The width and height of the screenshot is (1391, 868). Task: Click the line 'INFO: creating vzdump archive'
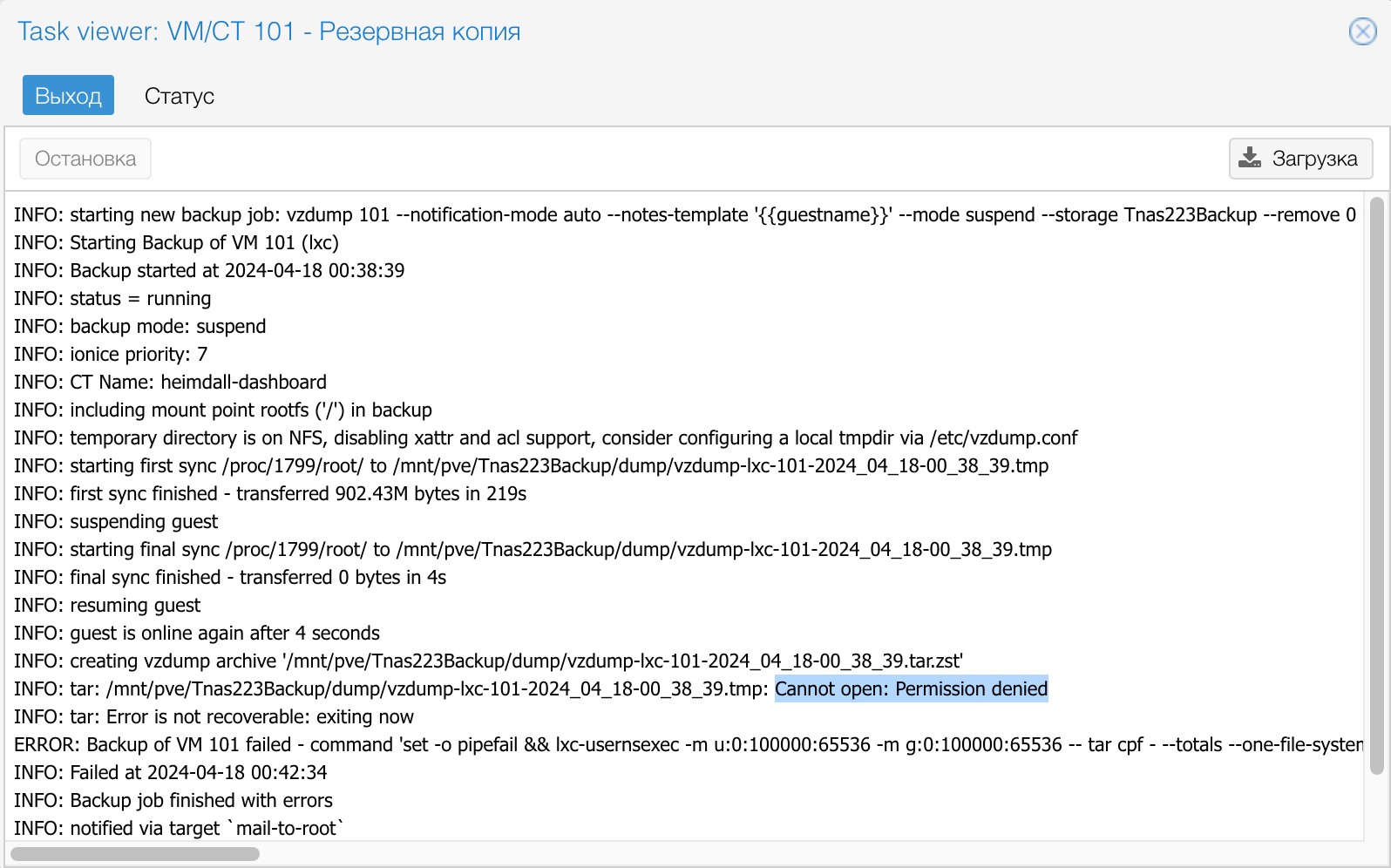point(488,661)
